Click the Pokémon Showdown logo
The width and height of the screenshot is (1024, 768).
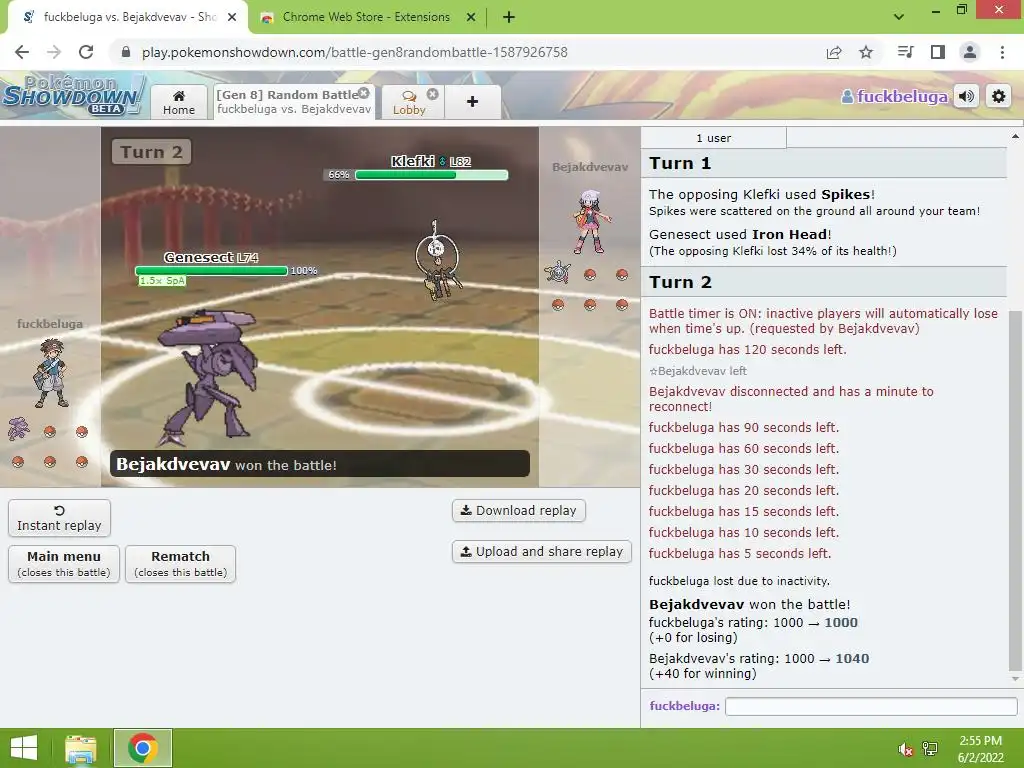pos(72,95)
